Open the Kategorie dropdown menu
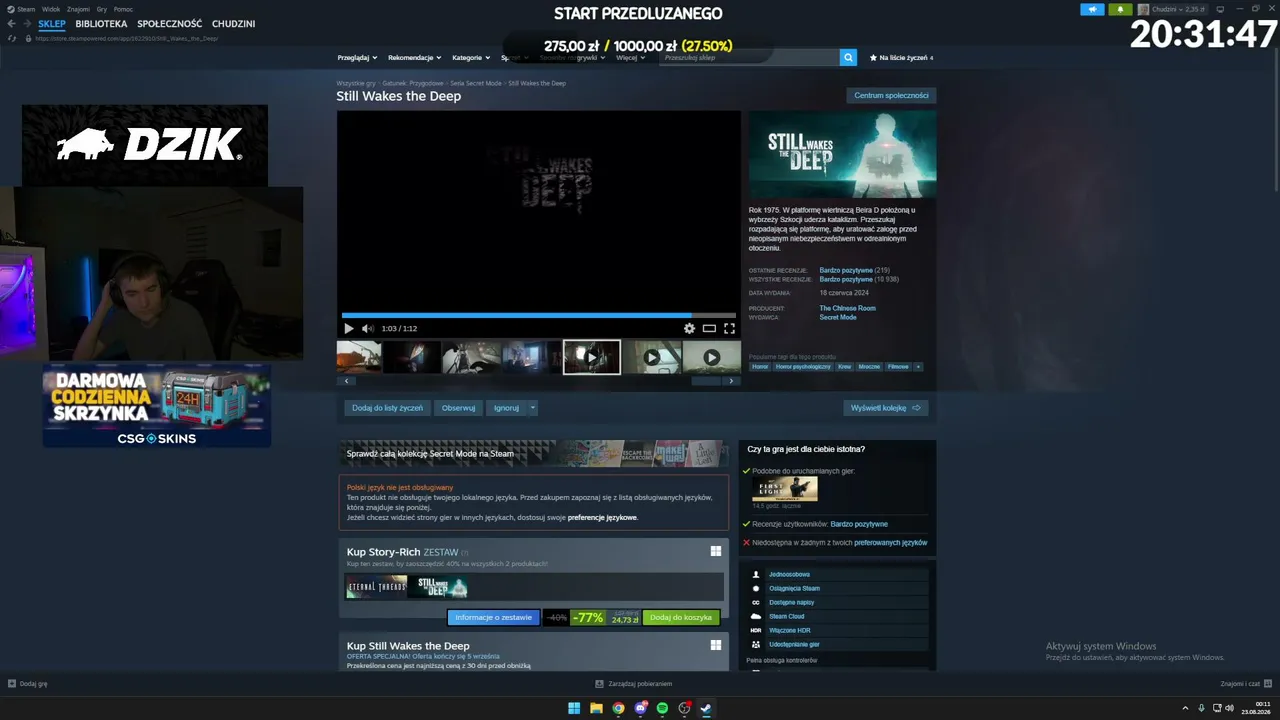This screenshot has height=720, width=1280. (471, 58)
